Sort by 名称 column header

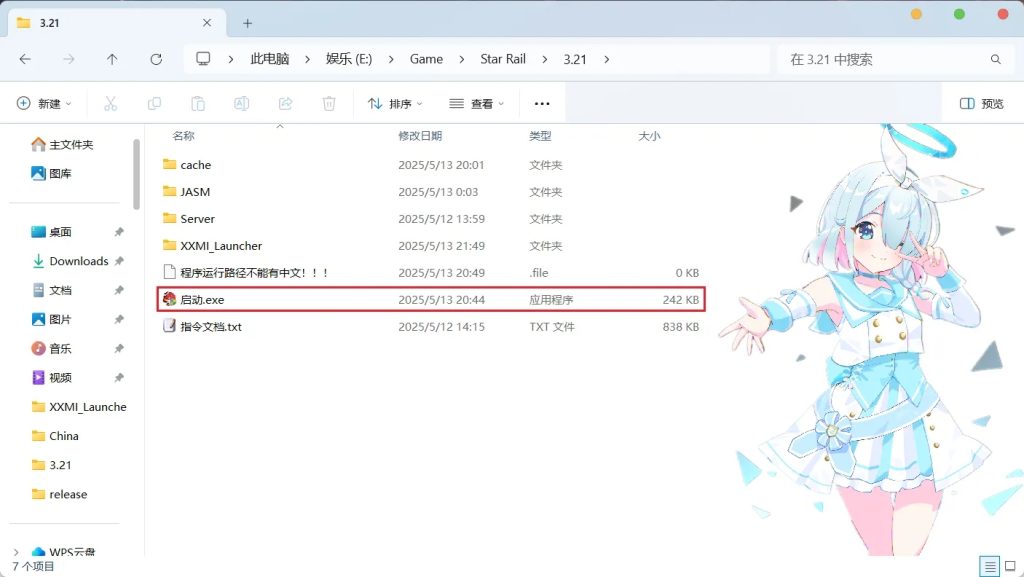184,136
